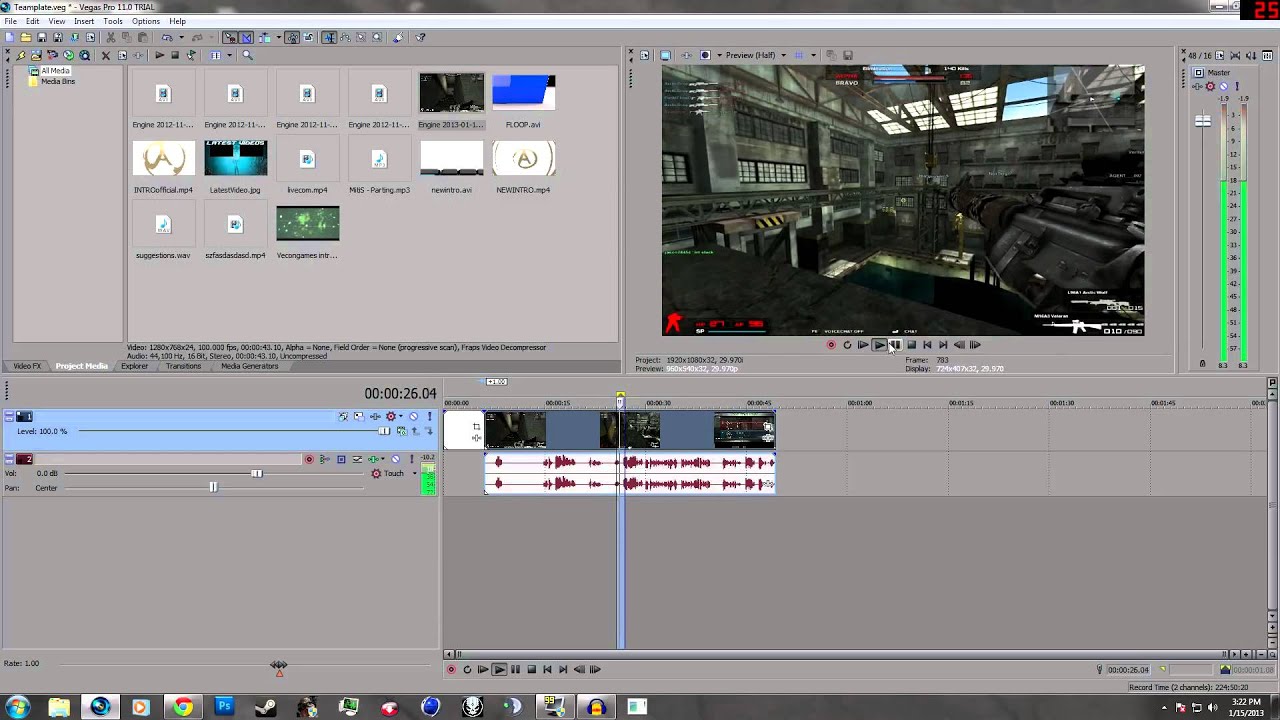Switch to the Explorer tab
Screen dimensions: 1280x720
pyautogui.click(x=134, y=366)
